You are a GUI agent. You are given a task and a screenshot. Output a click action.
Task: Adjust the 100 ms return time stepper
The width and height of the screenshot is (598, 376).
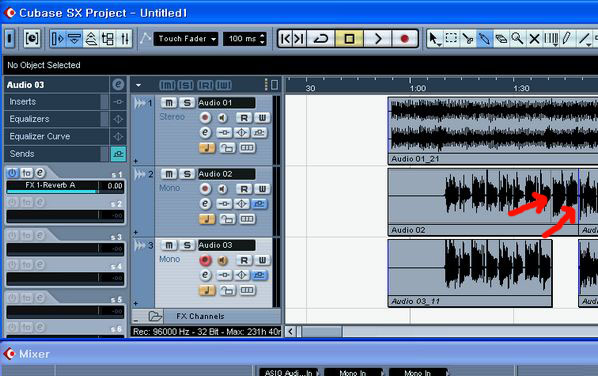(x=262, y=39)
